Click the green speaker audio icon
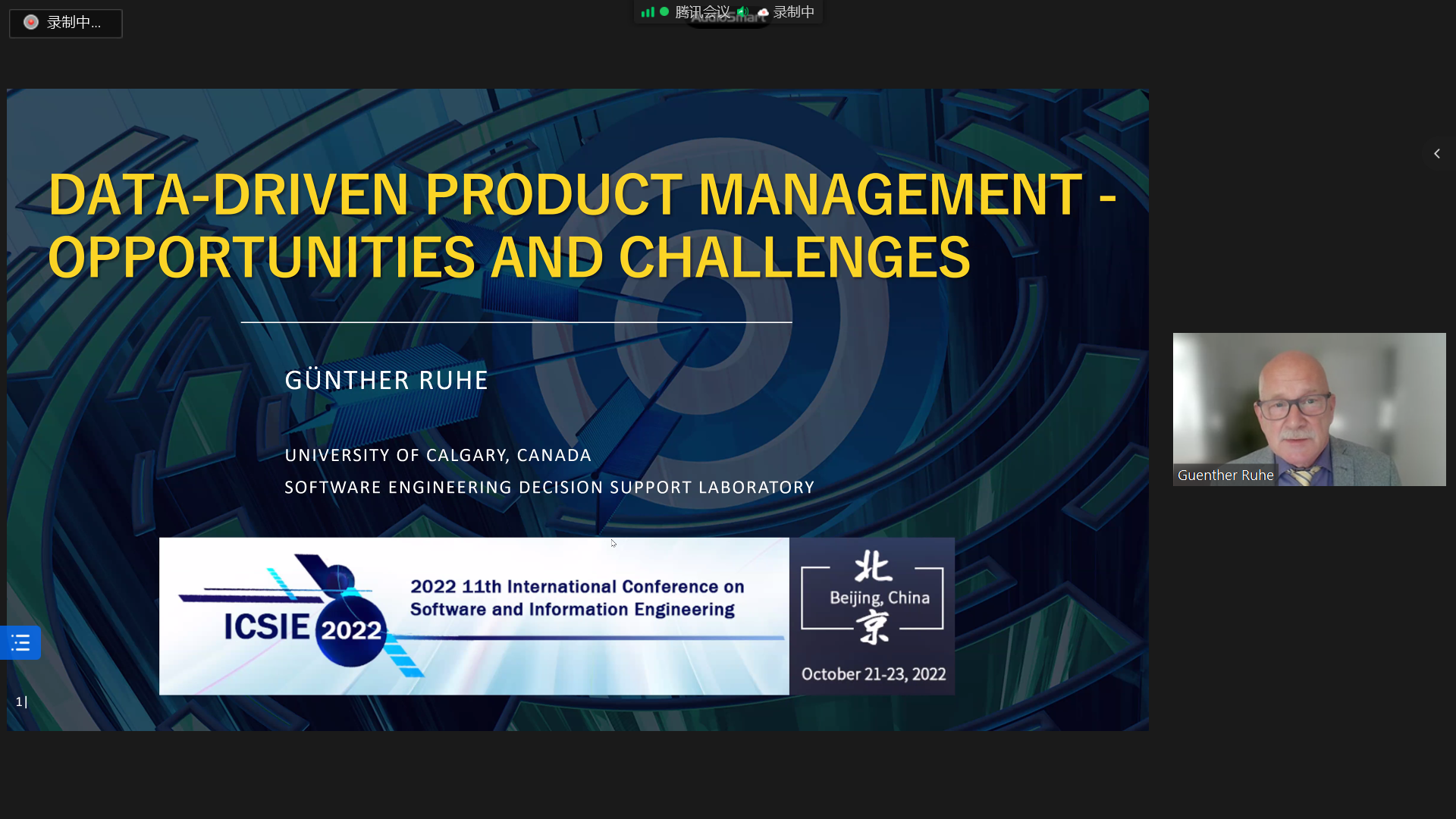The width and height of the screenshot is (1456, 819). [742, 12]
